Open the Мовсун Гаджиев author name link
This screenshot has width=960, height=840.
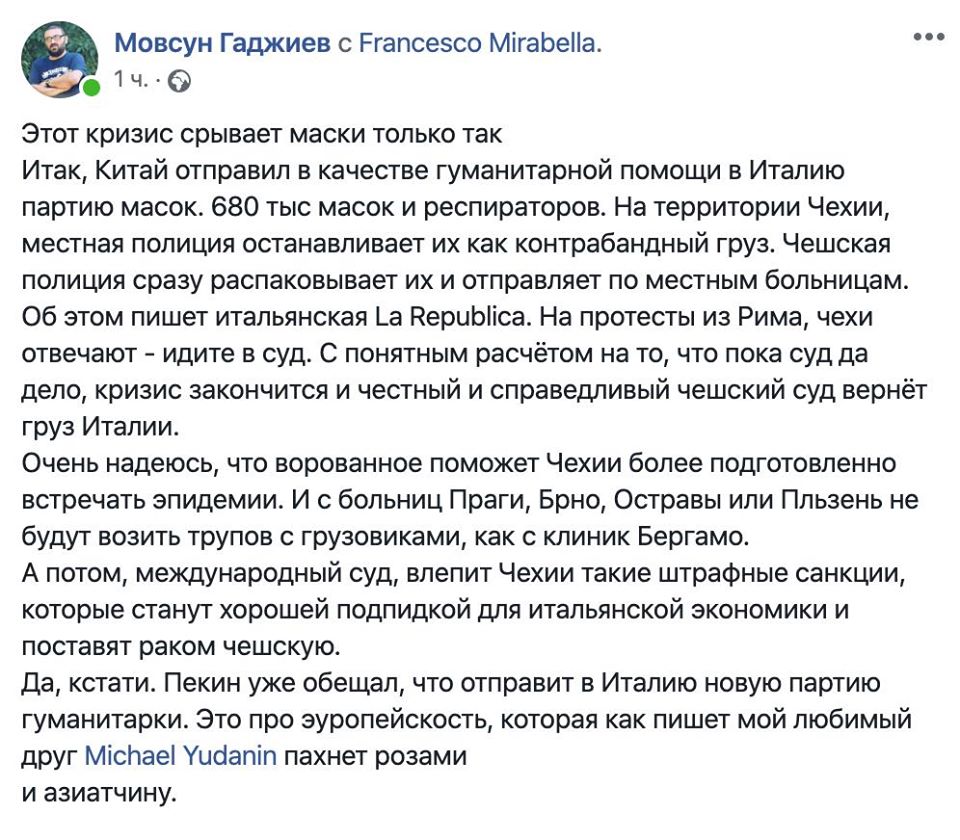coord(222,43)
